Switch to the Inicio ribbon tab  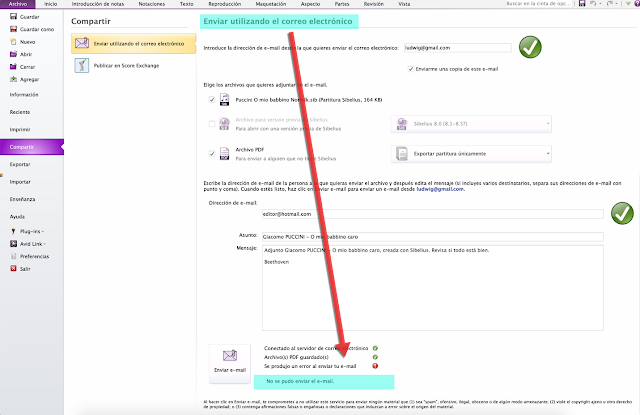(51, 4)
